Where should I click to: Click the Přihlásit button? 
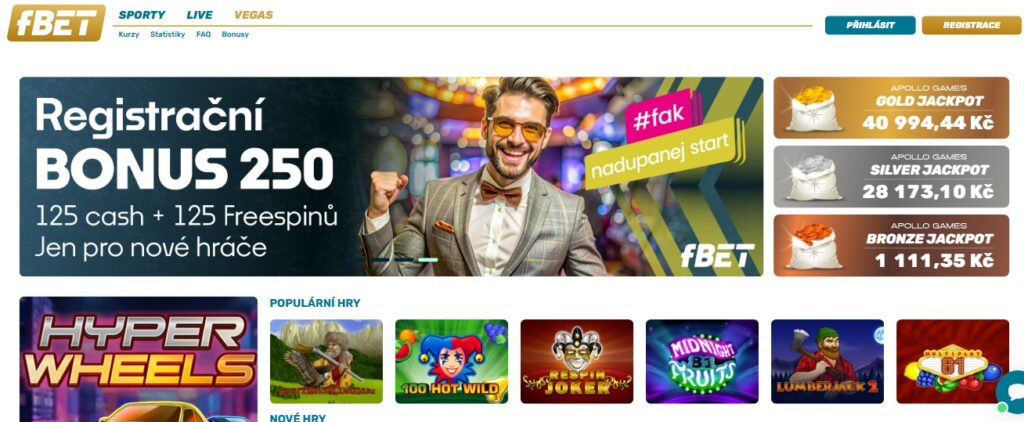click(870, 25)
